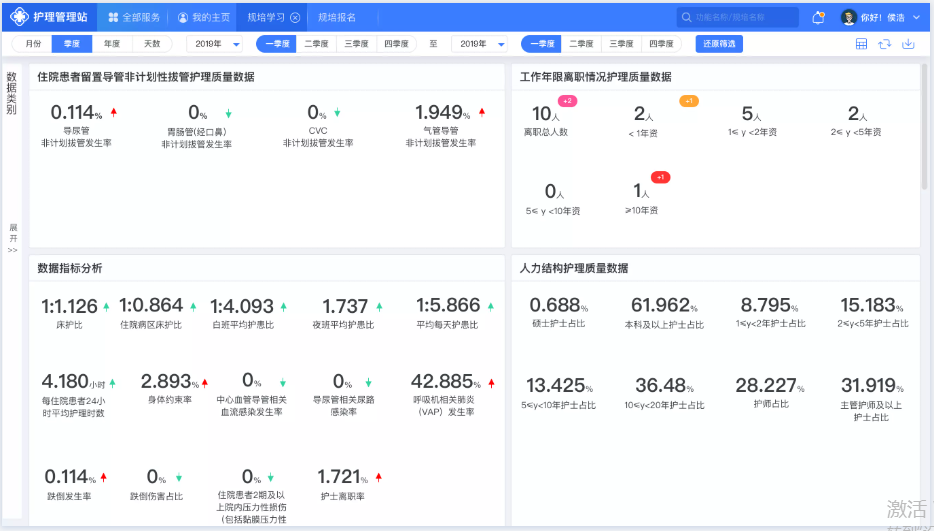Open the 全部服务 menu
The width and height of the screenshot is (934, 531).
(x=134, y=17)
